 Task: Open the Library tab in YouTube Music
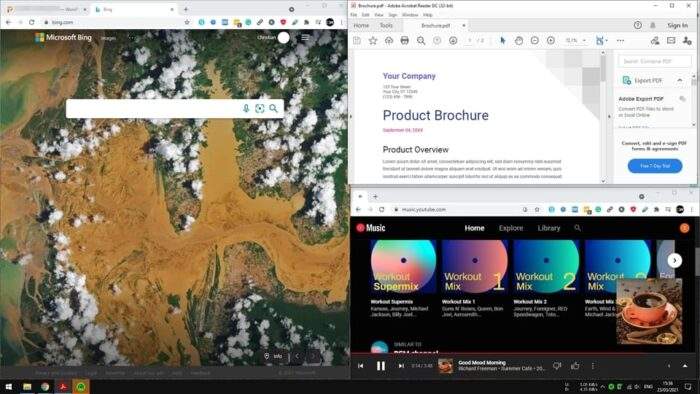coord(549,228)
